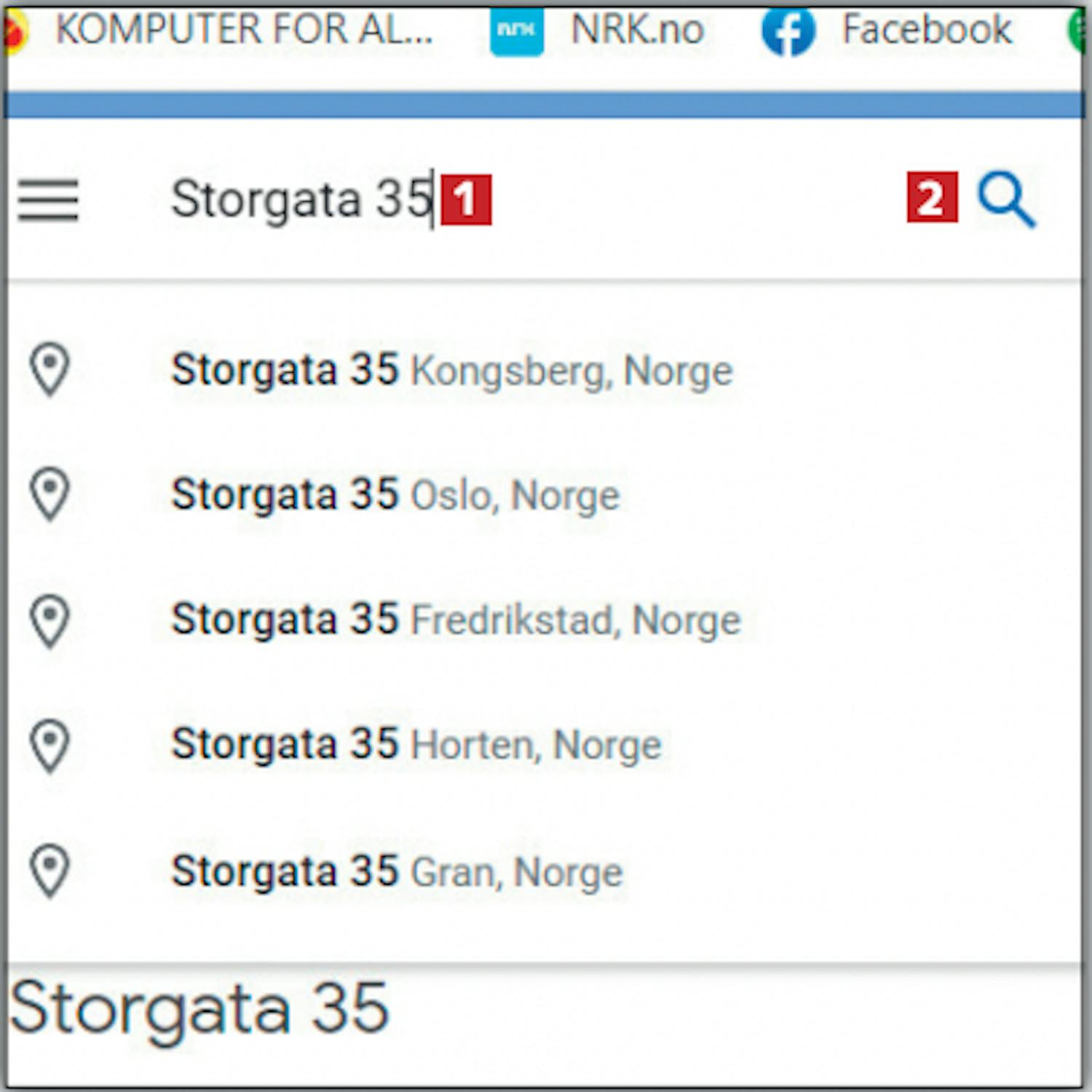Image resolution: width=1092 pixels, height=1092 pixels.
Task: Click pin icon beside Kongsberg suggestion
Action: click(50, 370)
